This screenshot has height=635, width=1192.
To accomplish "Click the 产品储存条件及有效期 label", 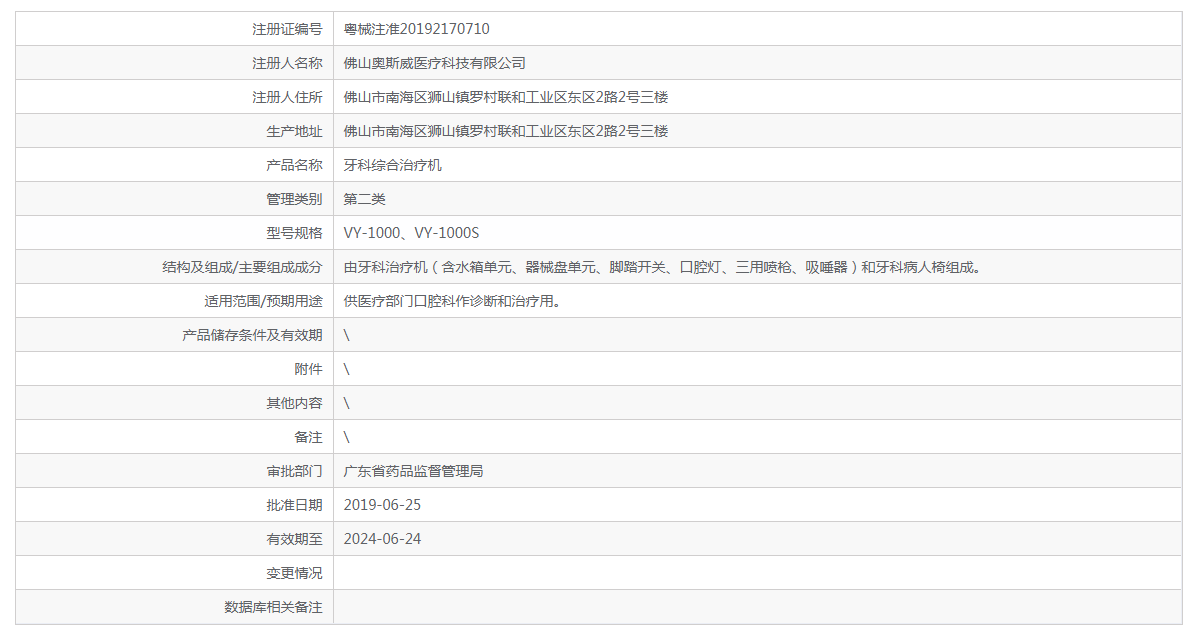I will pos(252,335).
